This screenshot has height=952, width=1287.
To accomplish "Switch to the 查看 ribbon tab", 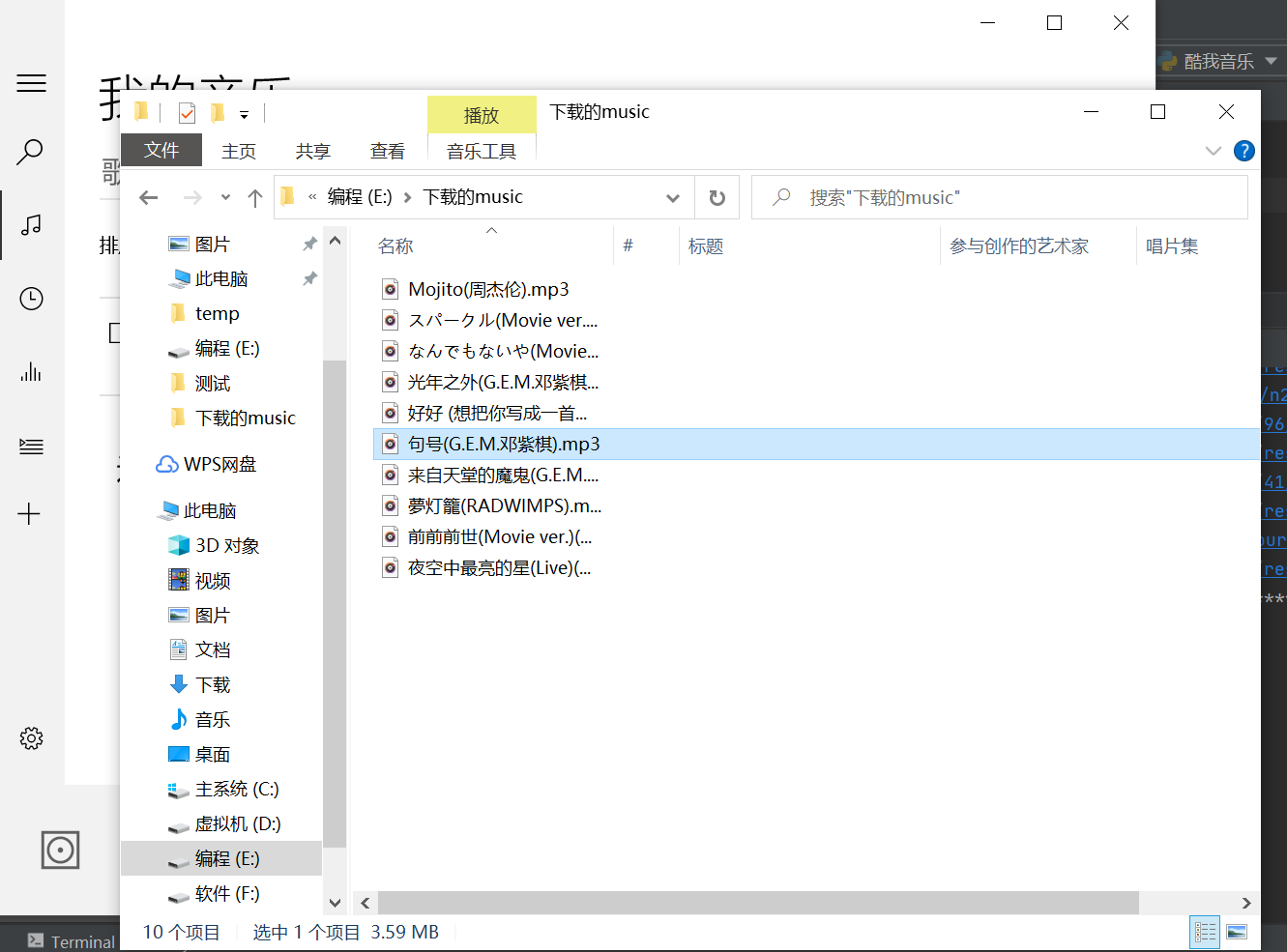I will point(387,151).
